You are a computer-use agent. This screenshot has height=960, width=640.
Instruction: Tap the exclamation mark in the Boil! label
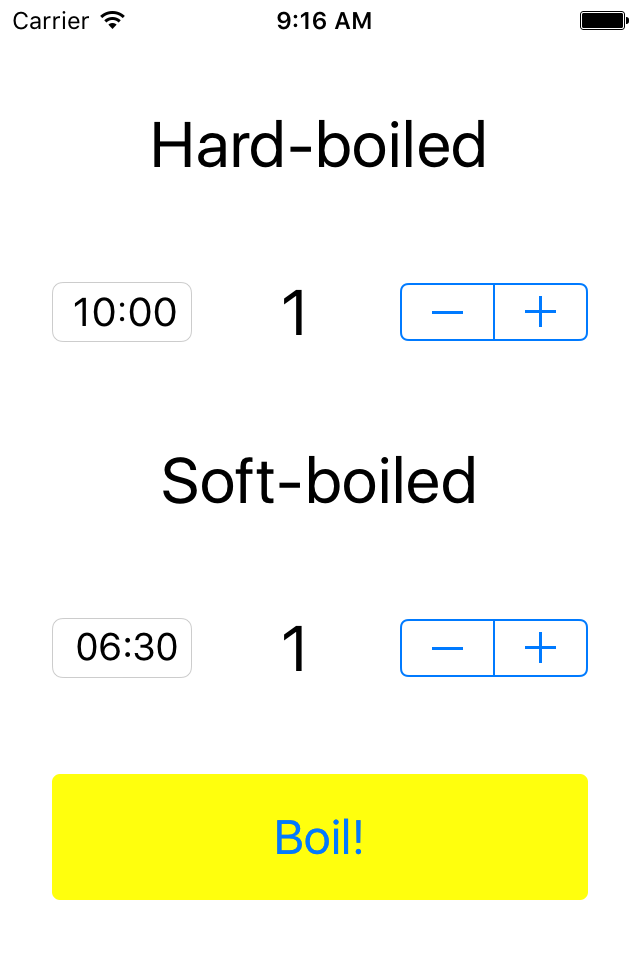pos(358,837)
